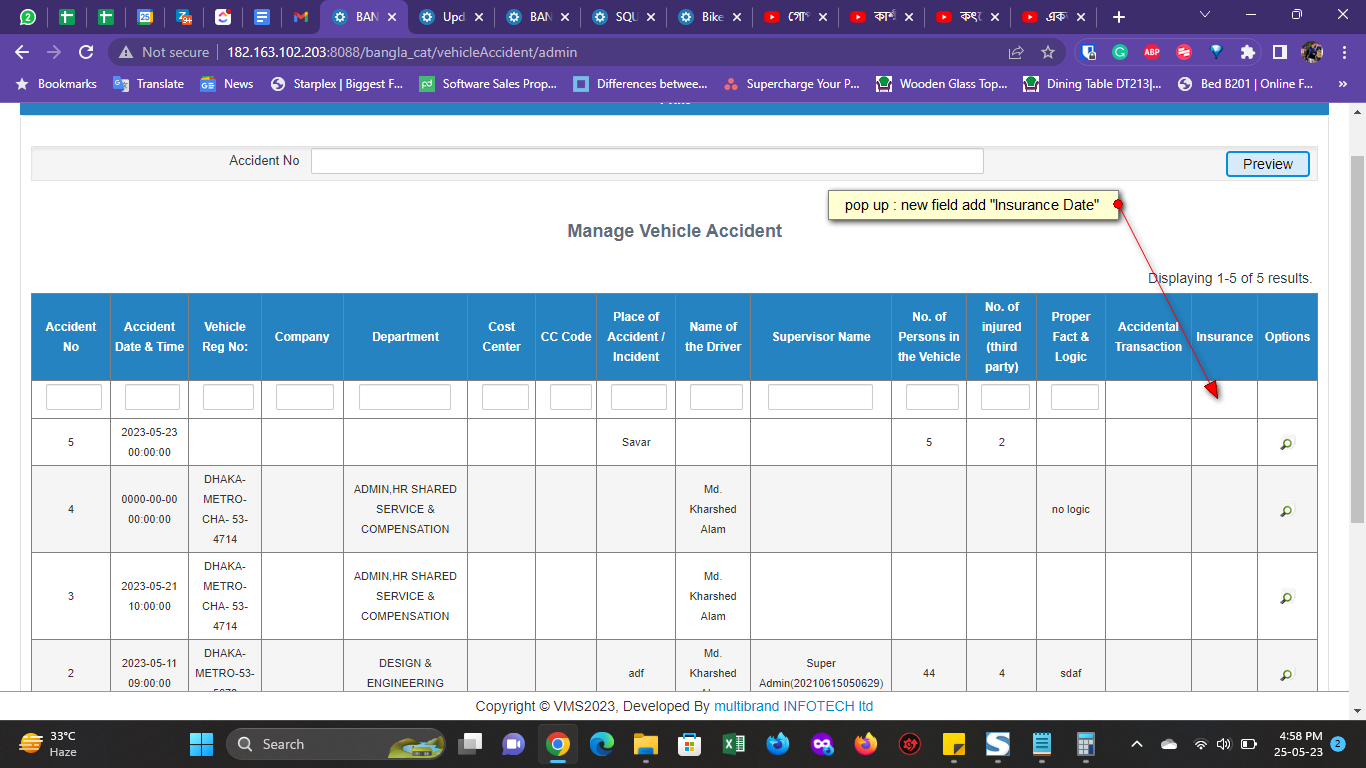Open a new browser tab
This screenshot has width=1366, height=768.
1118,17
